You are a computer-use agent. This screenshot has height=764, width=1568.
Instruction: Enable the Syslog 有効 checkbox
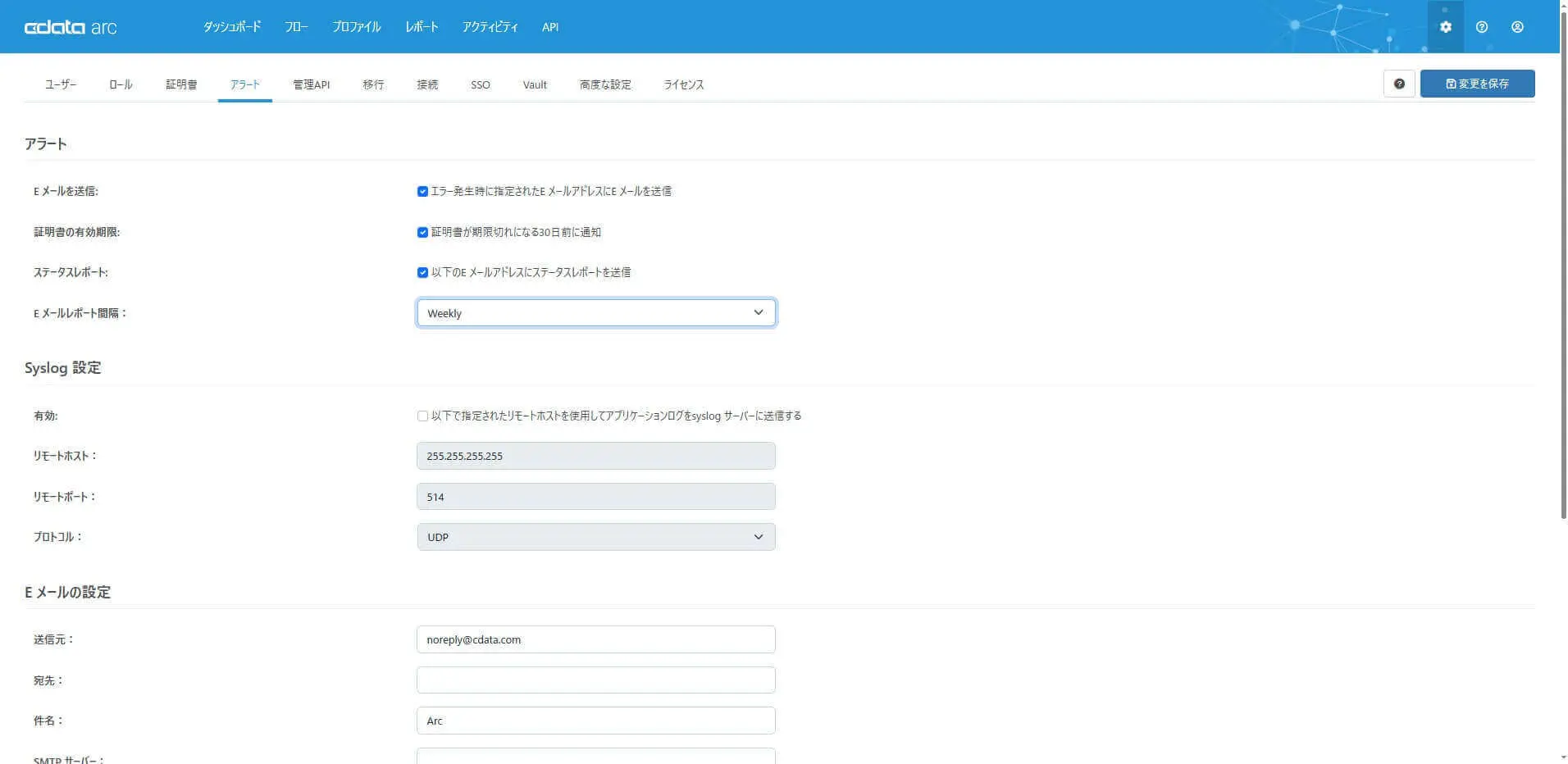422,416
